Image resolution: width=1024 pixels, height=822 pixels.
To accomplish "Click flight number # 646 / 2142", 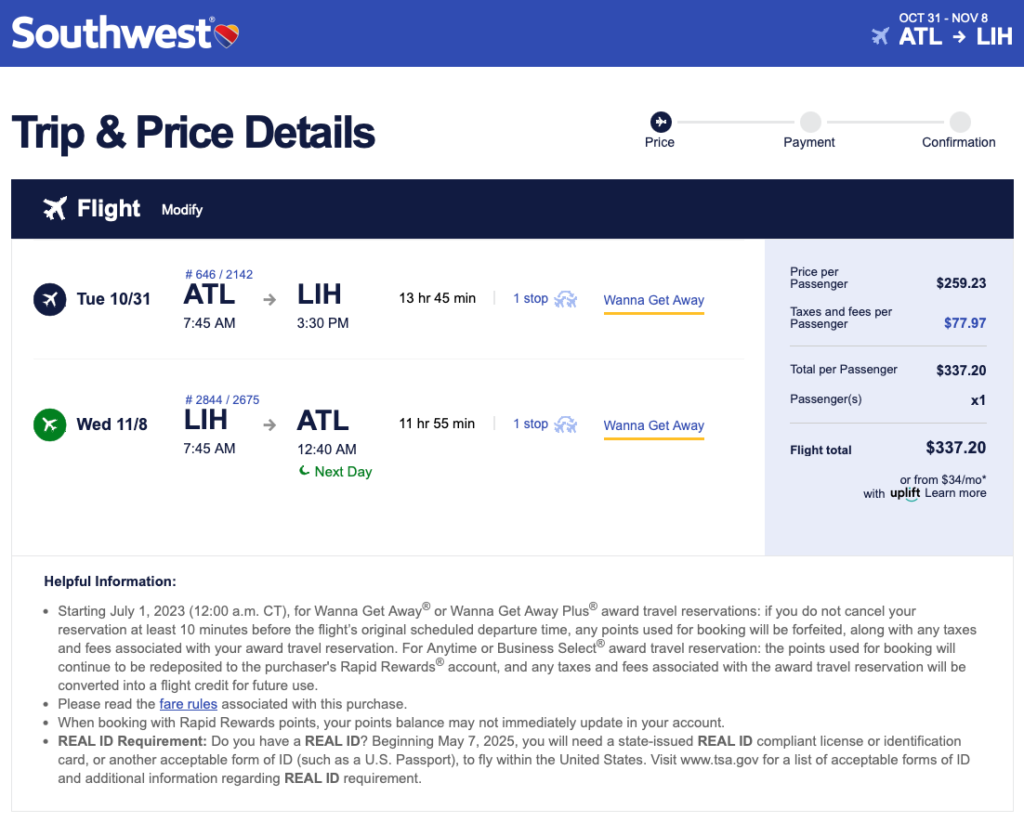I will click(x=219, y=274).
